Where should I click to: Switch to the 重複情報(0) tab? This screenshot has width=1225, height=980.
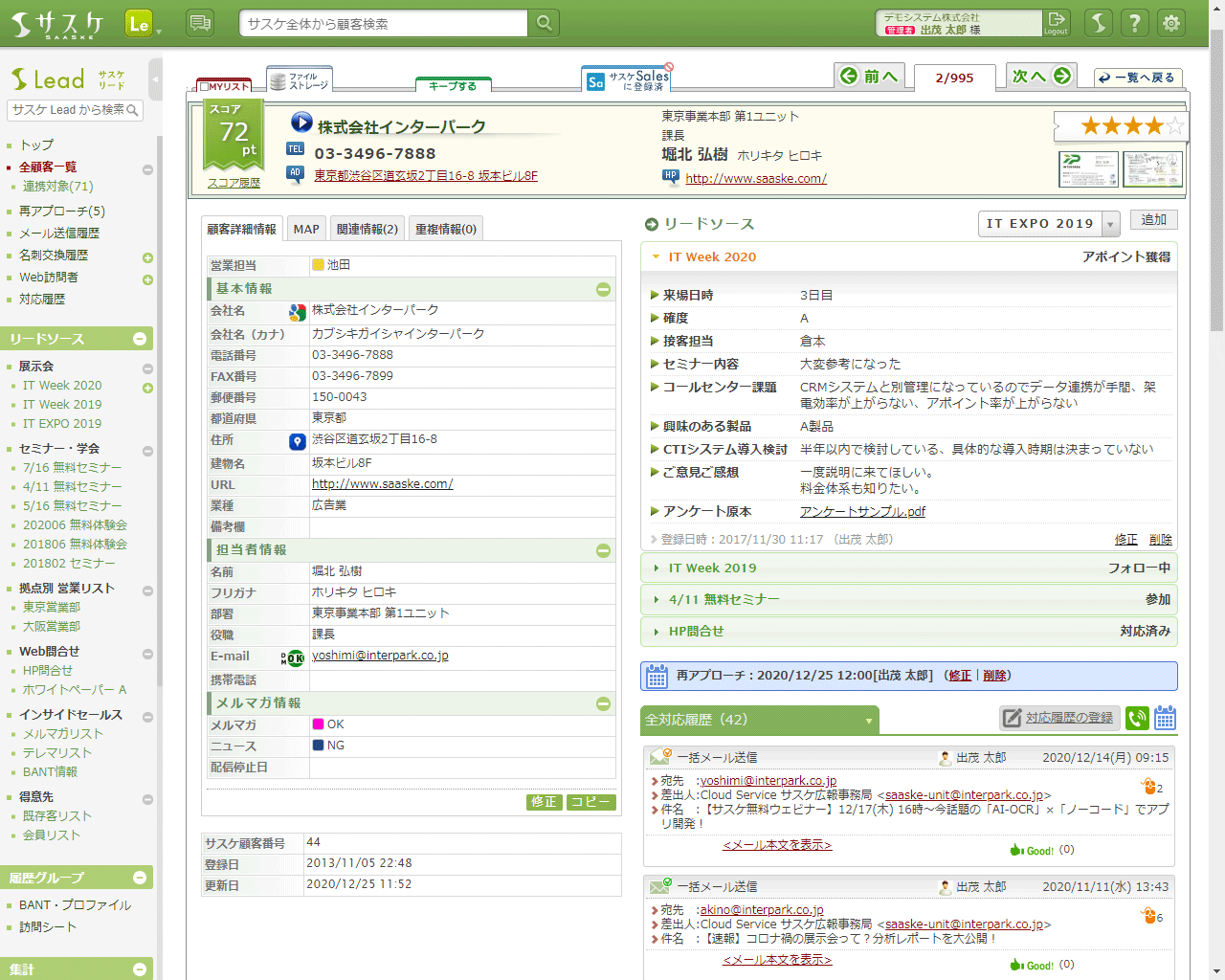click(446, 229)
